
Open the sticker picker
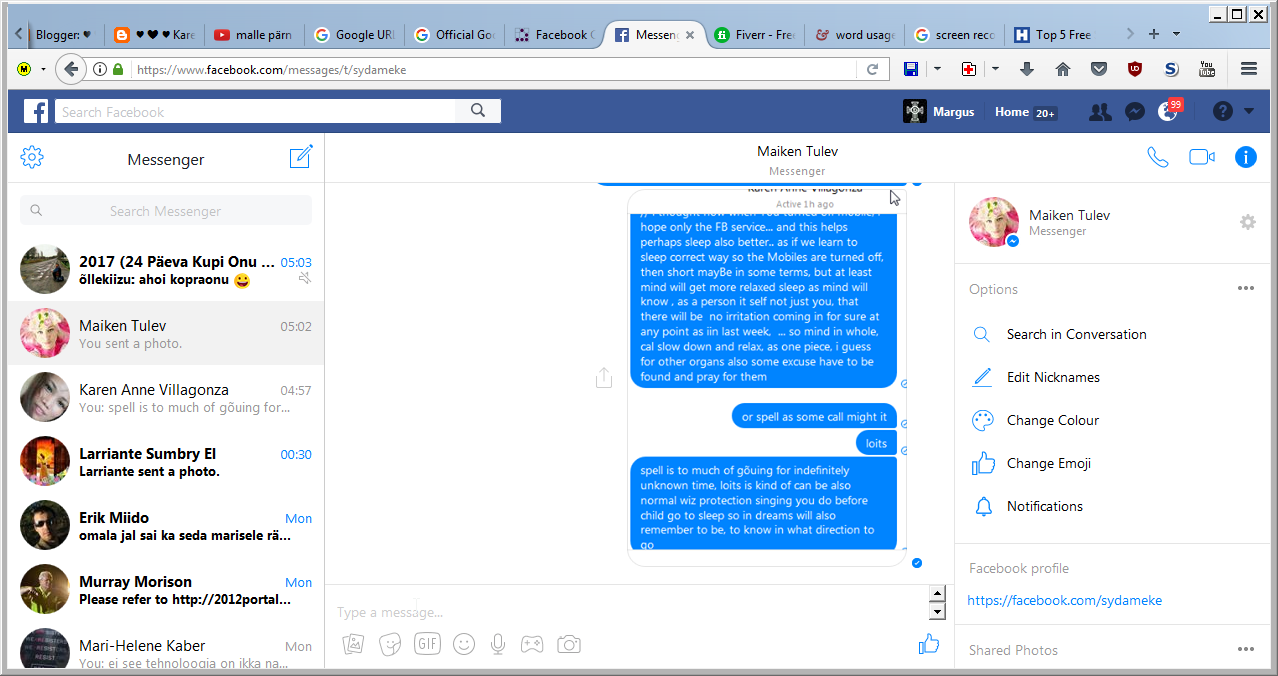point(390,644)
